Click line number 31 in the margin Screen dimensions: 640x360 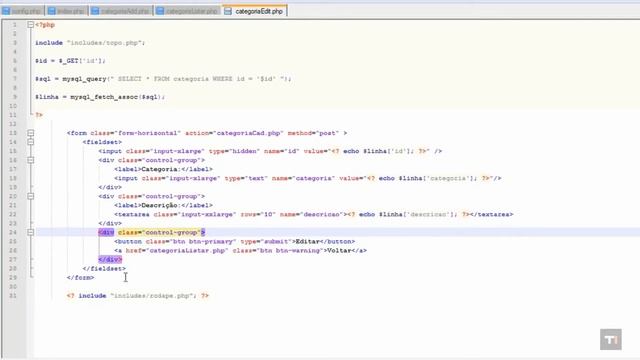(13, 296)
